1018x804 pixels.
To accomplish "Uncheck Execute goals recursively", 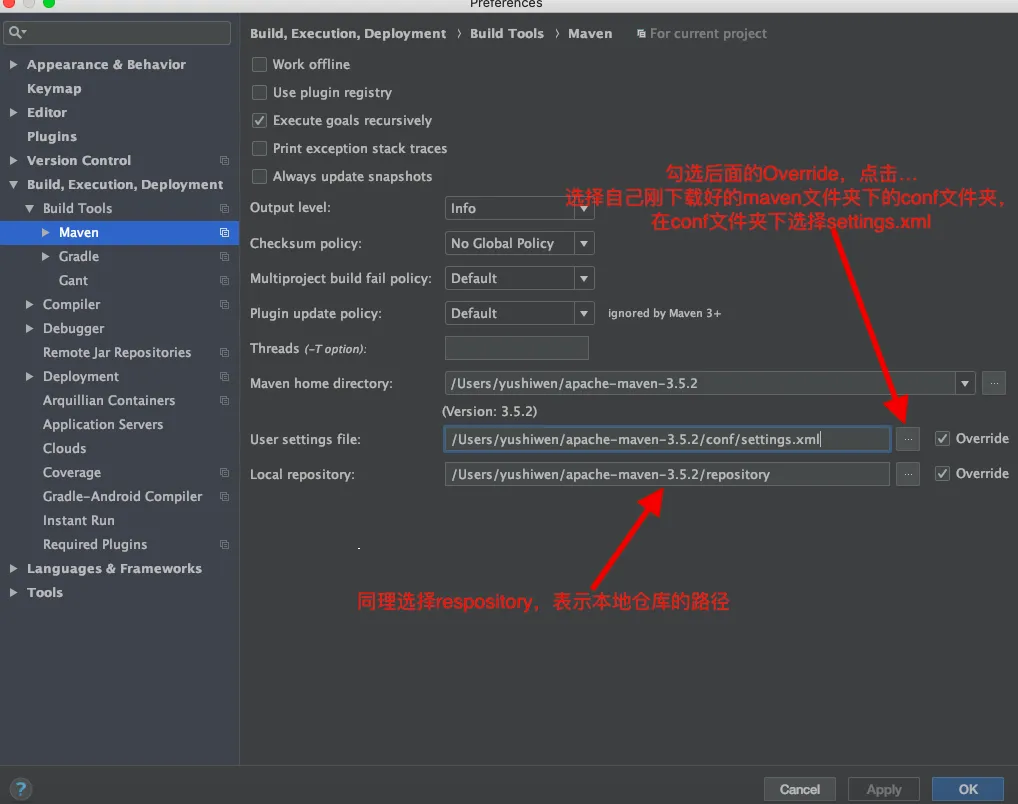I will [x=259, y=120].
